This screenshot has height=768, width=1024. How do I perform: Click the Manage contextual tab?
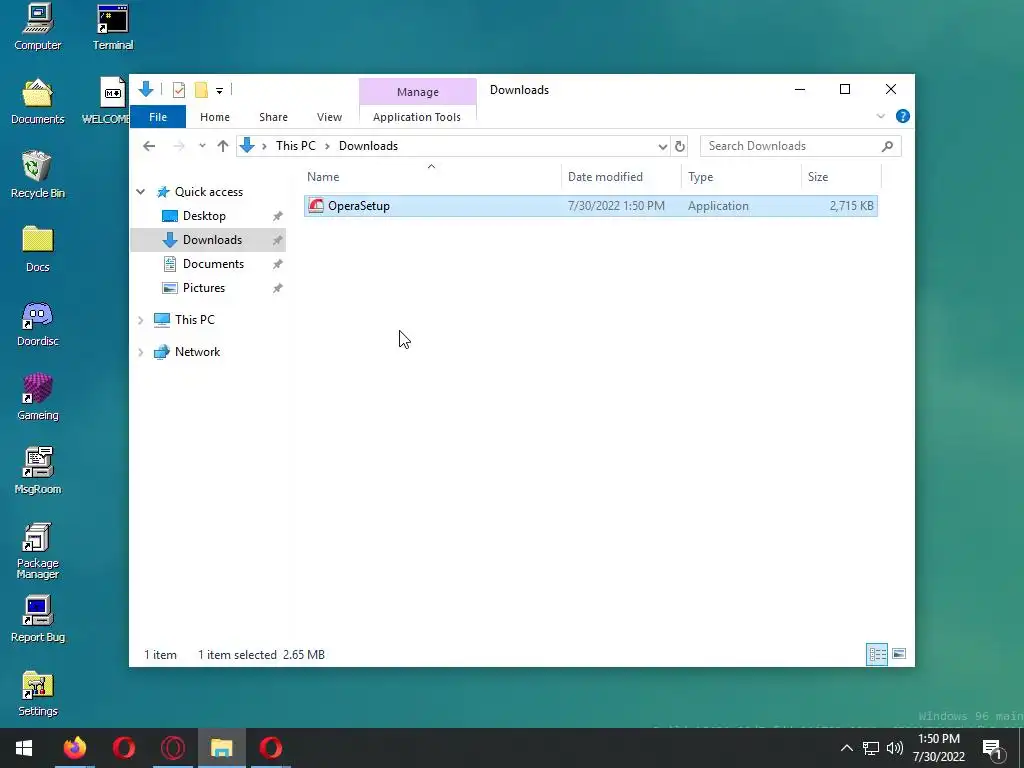pos(418,92)
